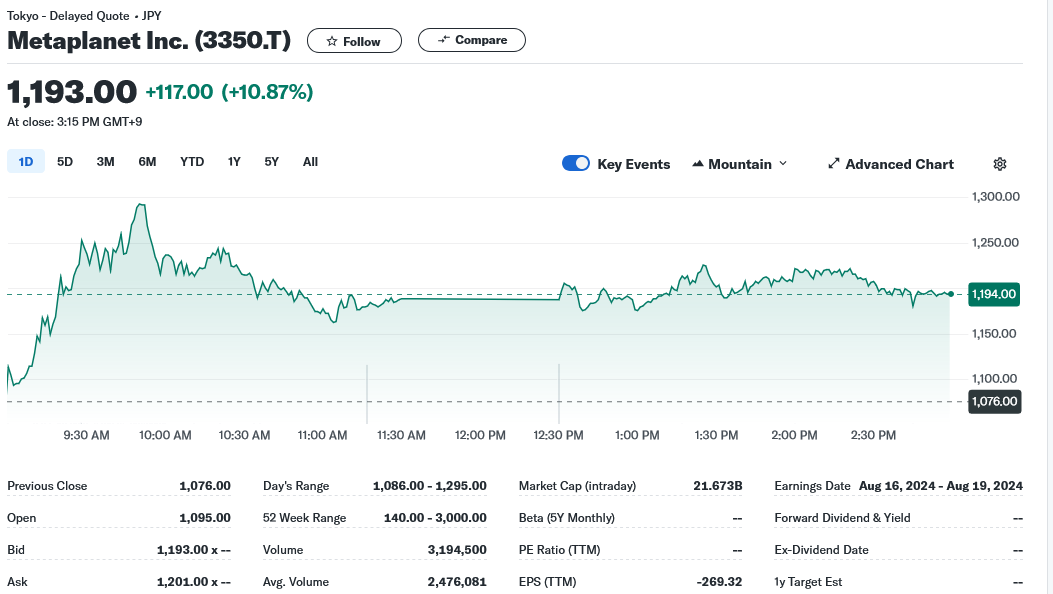Screen dimensions: 1053x594
Task: Click the 1,194.00 current price chart label
Action: [x=994, y=294]
